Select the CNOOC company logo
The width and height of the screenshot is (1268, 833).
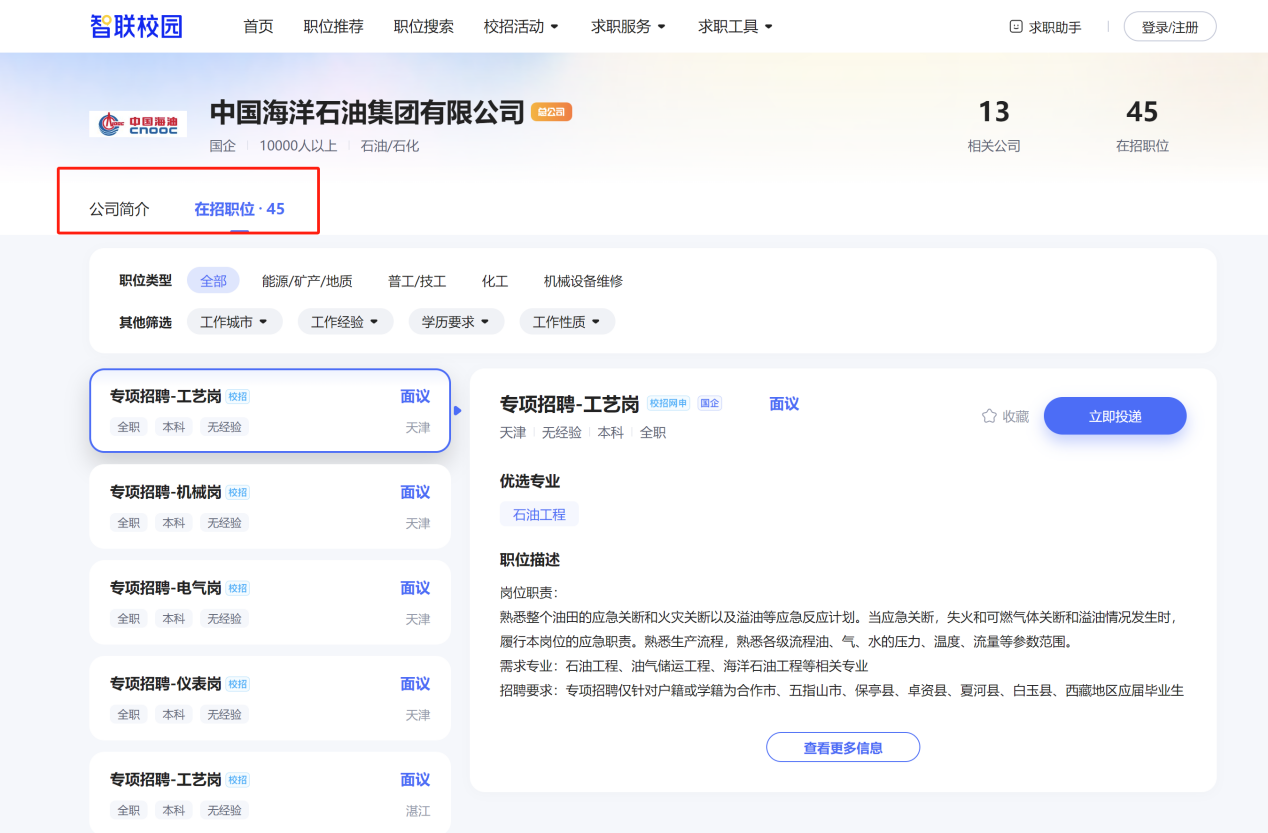tap(138, 124)
